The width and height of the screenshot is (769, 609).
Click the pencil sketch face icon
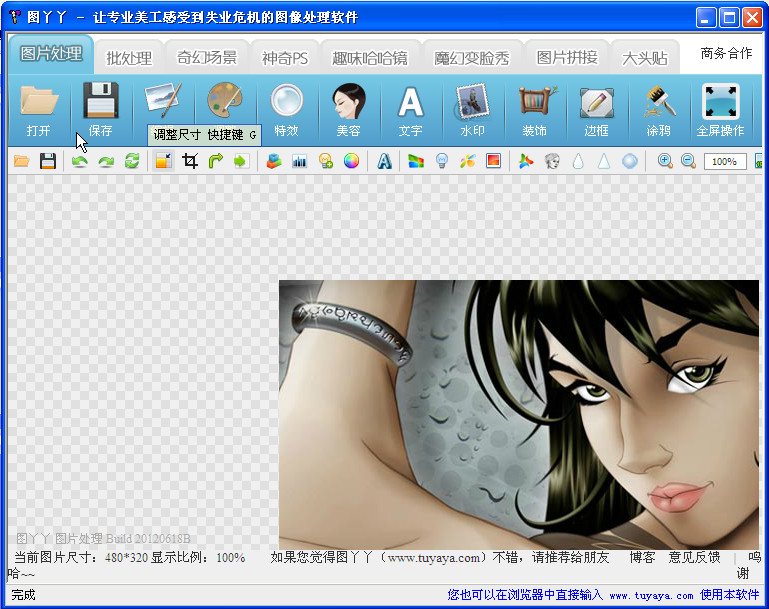coord(552,161)
